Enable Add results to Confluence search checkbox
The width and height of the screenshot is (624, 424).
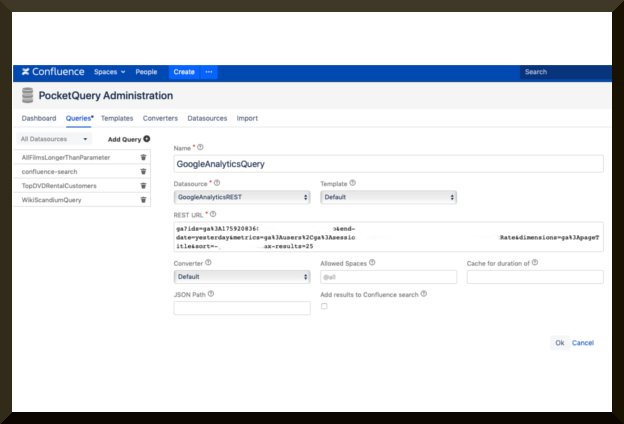coord(324,306)
